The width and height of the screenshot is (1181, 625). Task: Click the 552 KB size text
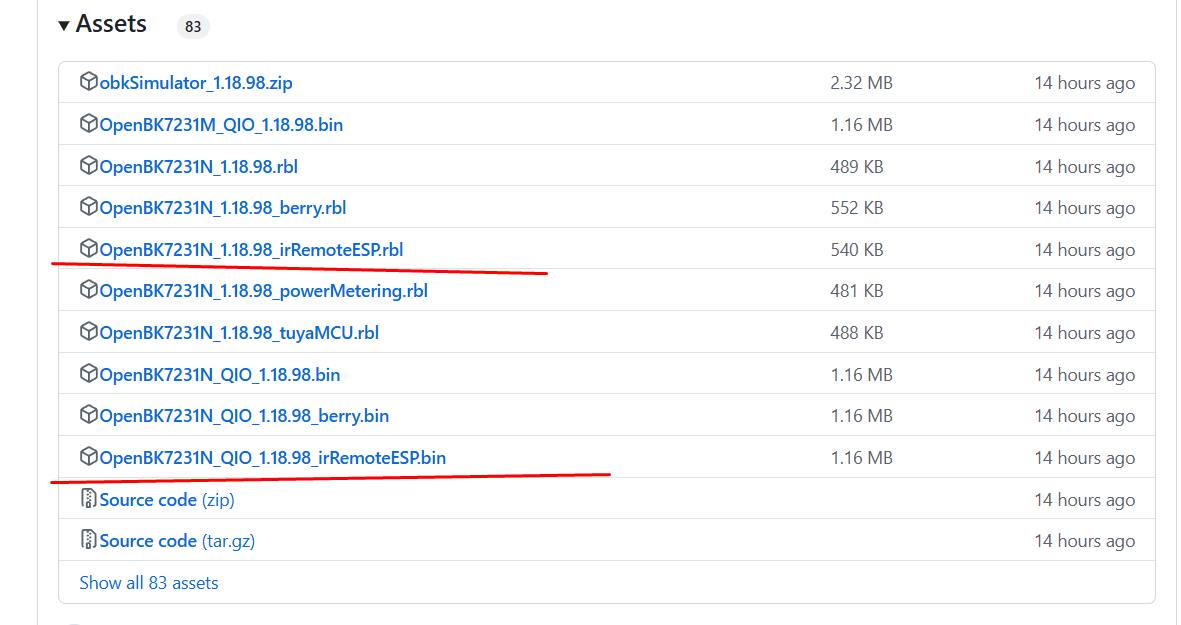[857, 208]
